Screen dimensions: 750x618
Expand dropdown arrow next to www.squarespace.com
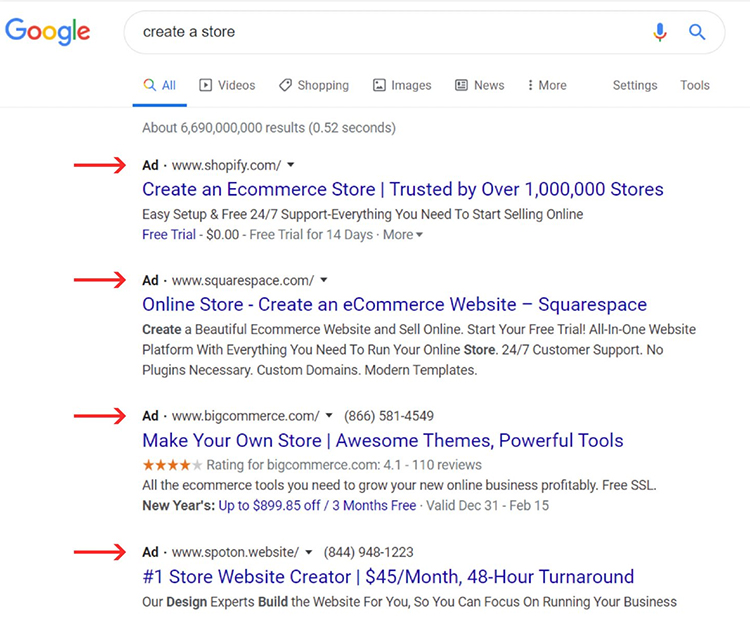click(x=324, y=280)
